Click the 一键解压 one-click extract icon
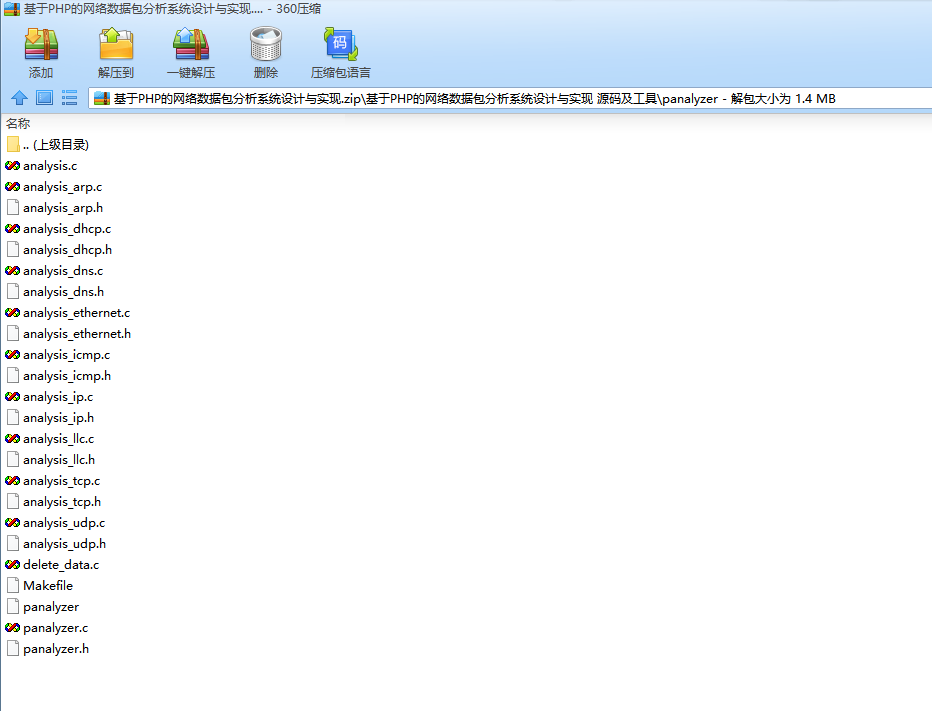The height and width of the screenshot is (711, 932). pyautogui.click(x=191, y=45)
